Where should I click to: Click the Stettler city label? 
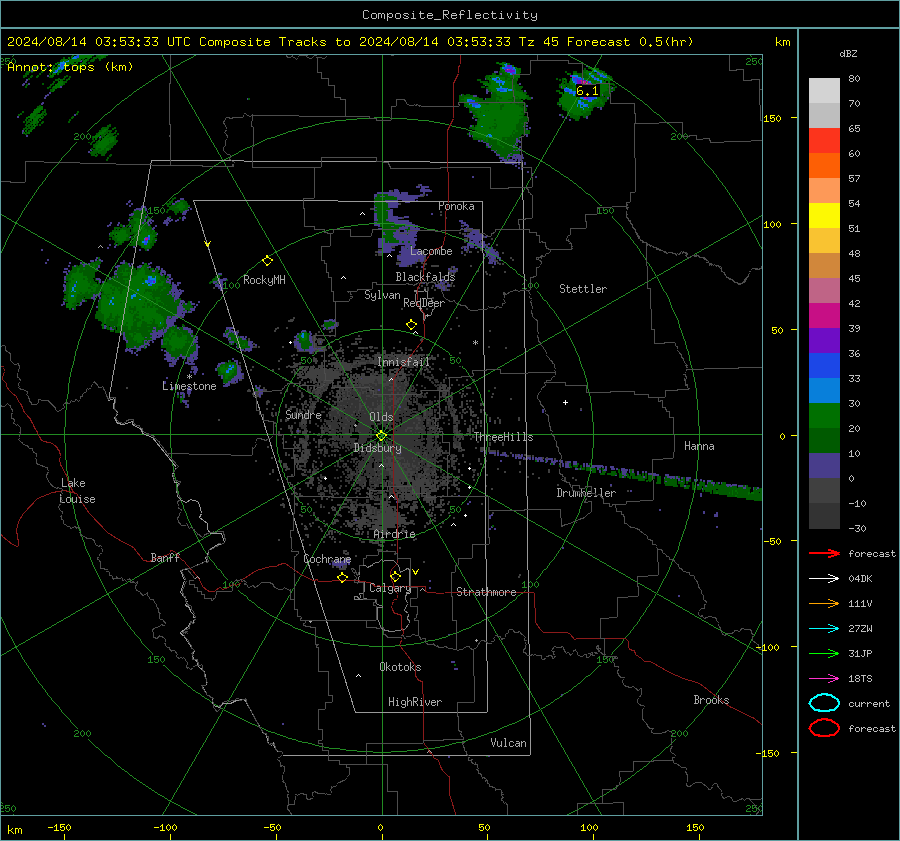click(583, 289)
